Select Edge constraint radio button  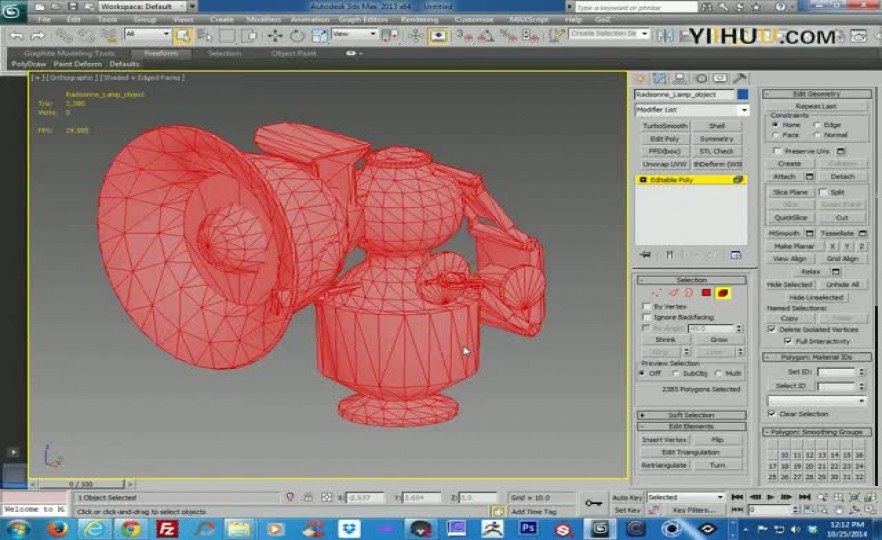(x=816, y=125)
